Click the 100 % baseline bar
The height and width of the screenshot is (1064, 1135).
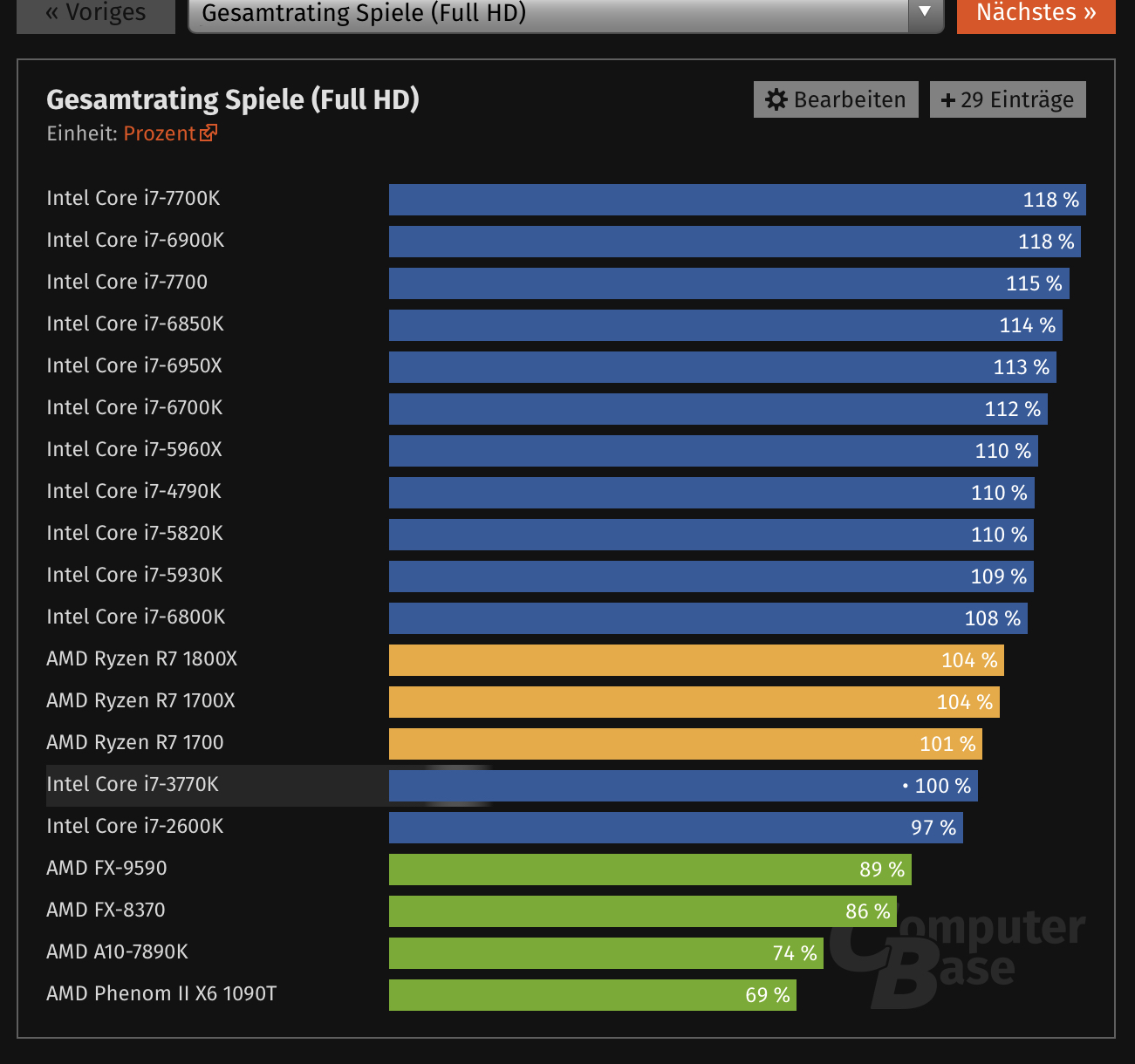(683, 786)
